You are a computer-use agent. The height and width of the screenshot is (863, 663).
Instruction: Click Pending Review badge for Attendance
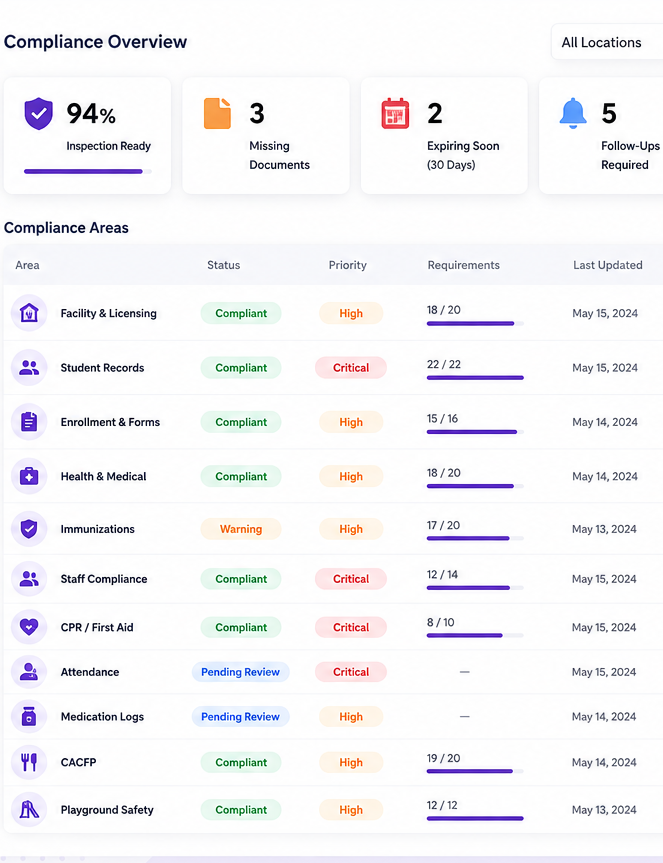tap(240, 672)
